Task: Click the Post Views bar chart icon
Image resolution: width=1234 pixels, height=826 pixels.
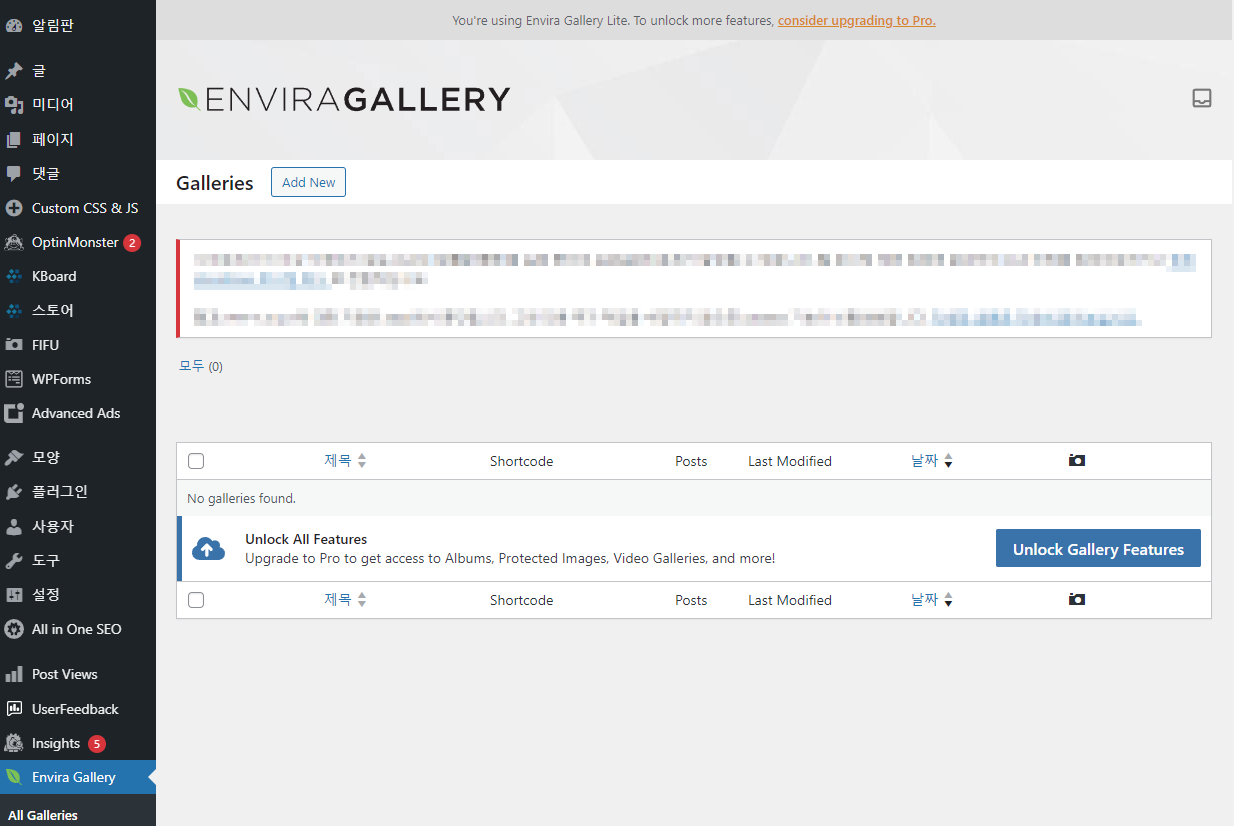Action: (x=14, y=674)
